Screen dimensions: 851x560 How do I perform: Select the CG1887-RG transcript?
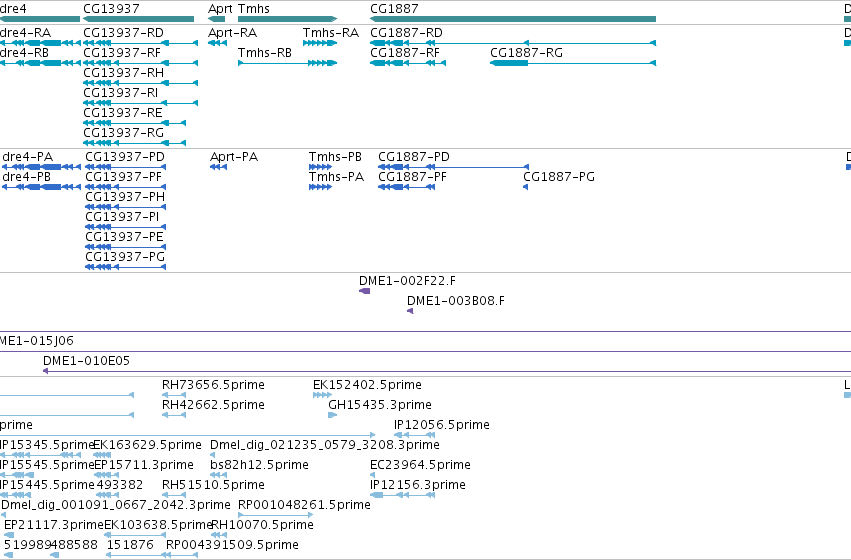click(x=573, y=63)
